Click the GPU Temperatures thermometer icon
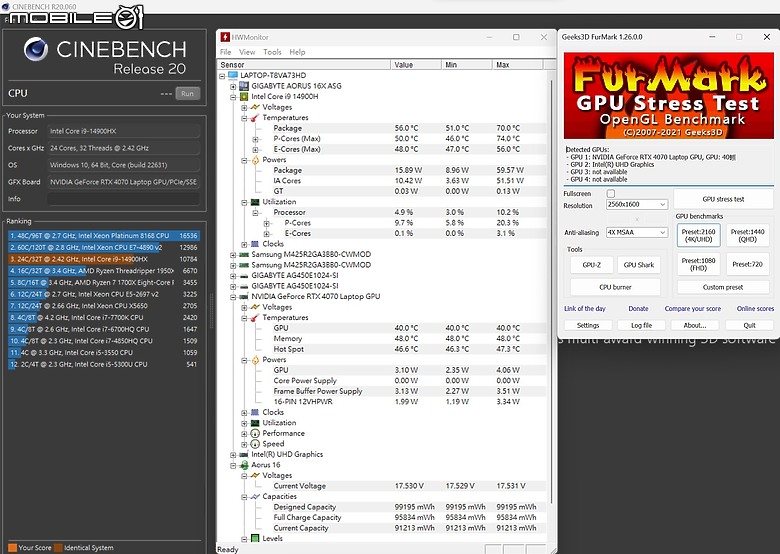 click(255, 318)
